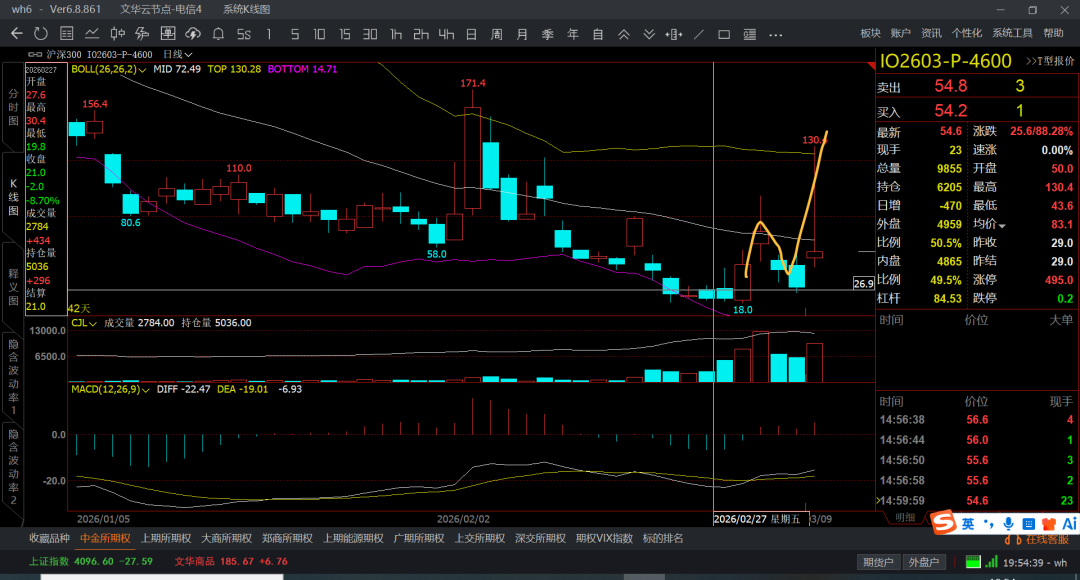The height and width of the screenshot is (580, 1080).
Task: Open the alert bell icon
Action: [220, 34]
